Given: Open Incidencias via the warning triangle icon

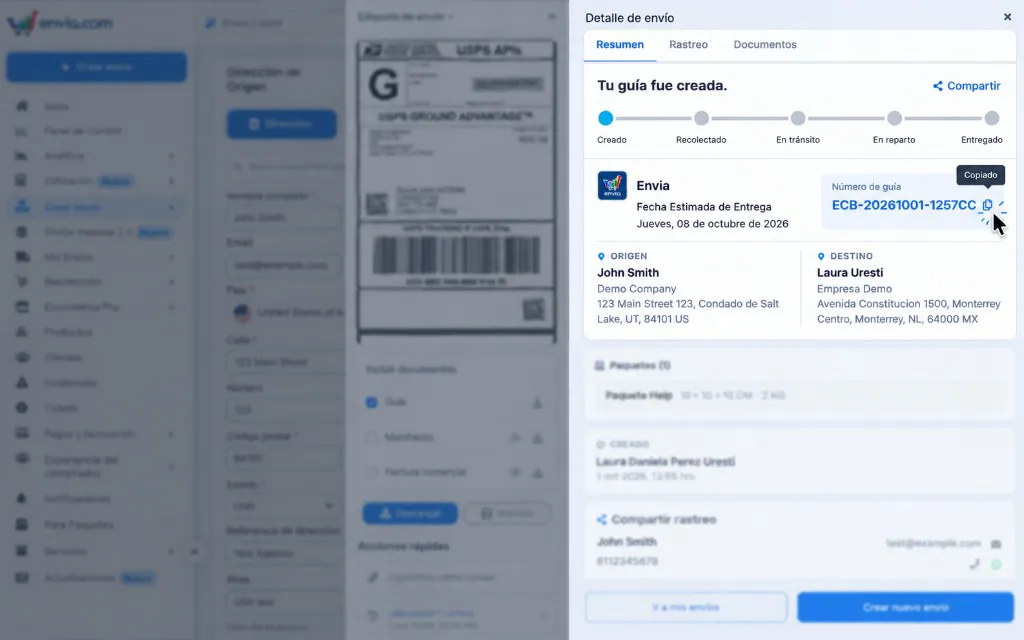Looking at the screenshot, I should 22,383.
